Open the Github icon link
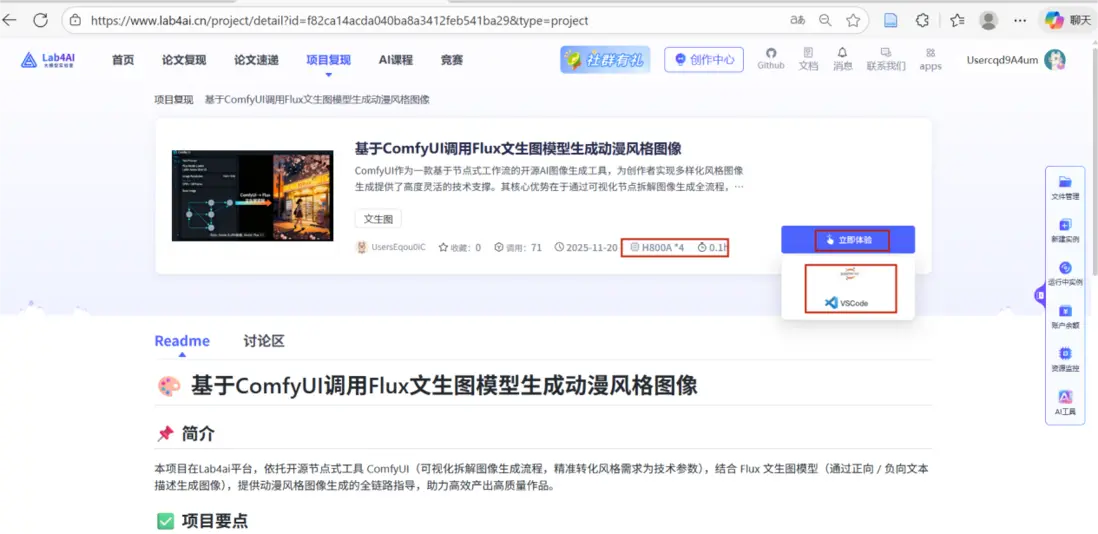This screenshot has width=1098, height=534. click(x=770, y=59)
